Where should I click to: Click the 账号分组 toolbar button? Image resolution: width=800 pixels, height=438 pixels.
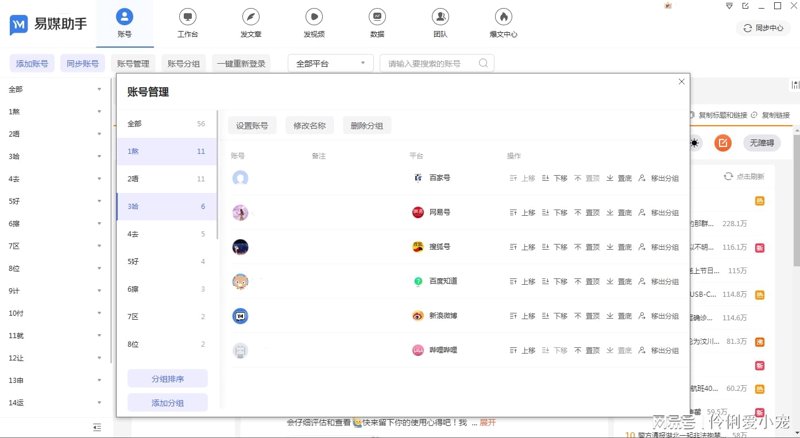coord(184,63)
